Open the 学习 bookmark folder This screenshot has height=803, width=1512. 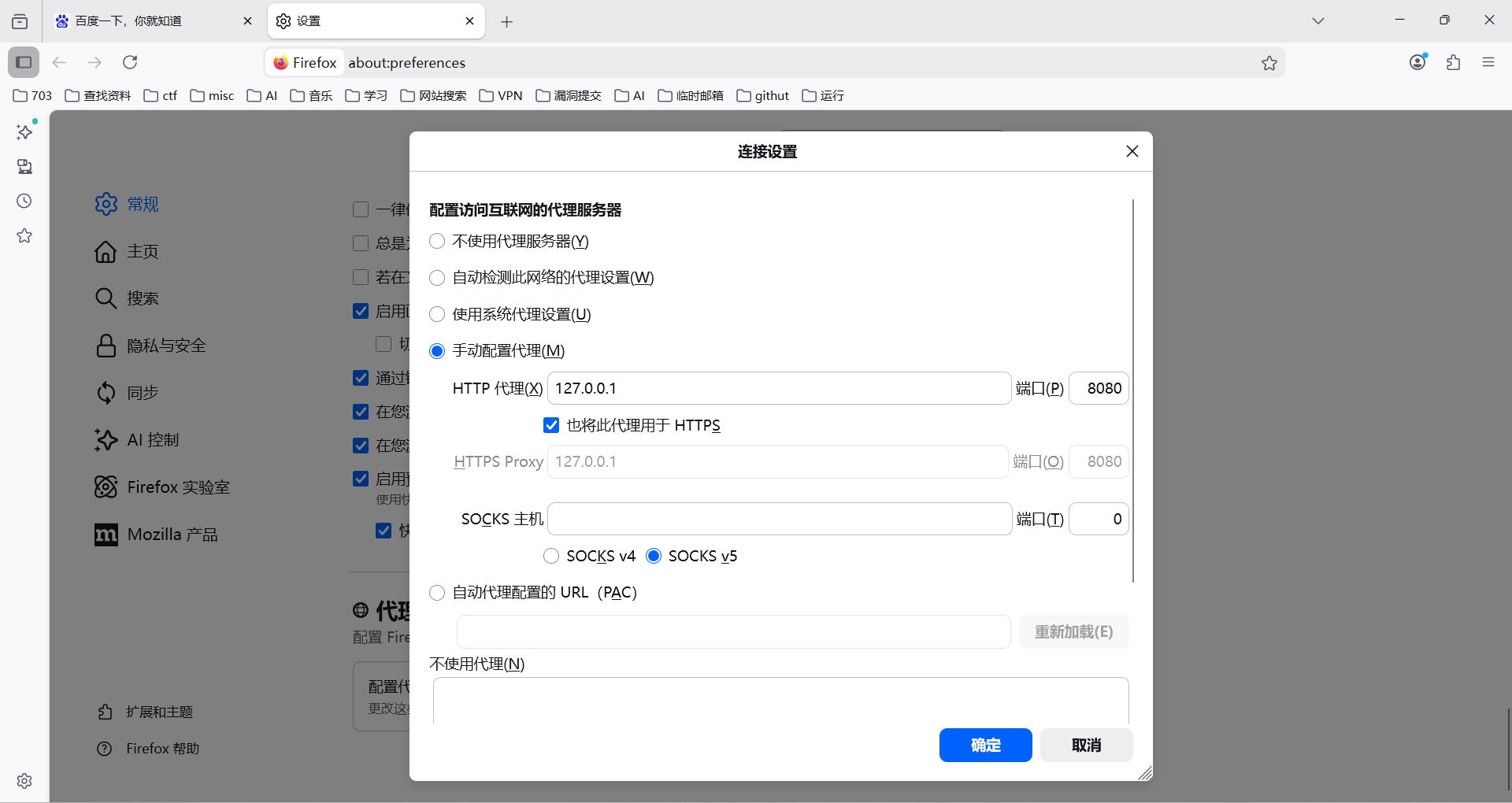click(366, 96)
